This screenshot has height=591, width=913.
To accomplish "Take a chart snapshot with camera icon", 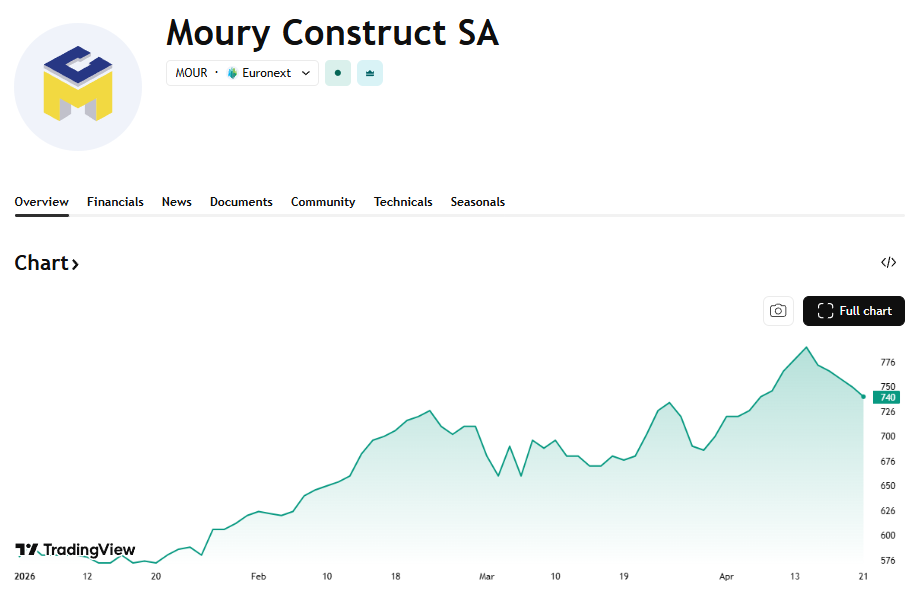I will (x=778, y=311).
